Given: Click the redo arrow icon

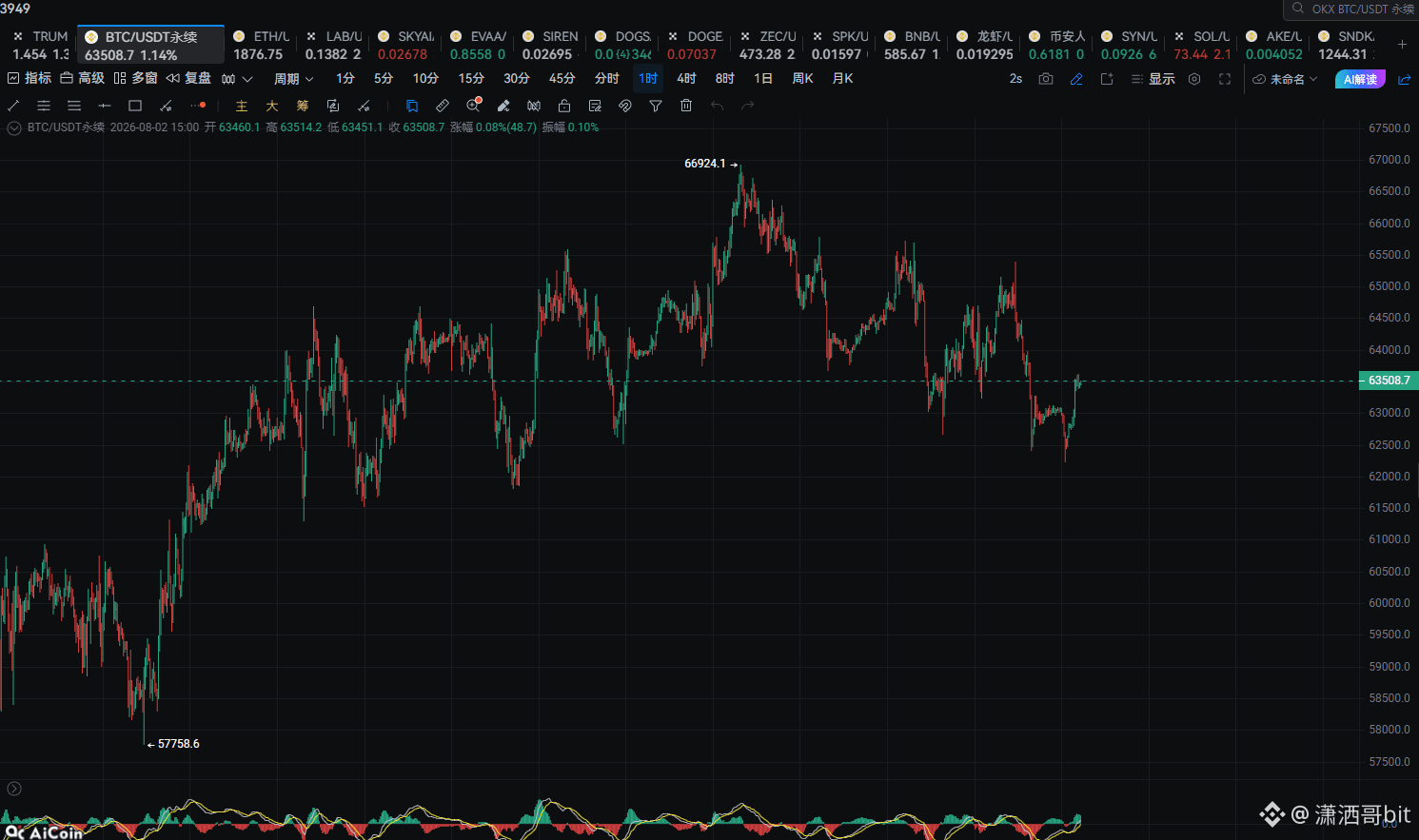Looking at the screenshot, I should pos(747,106).
